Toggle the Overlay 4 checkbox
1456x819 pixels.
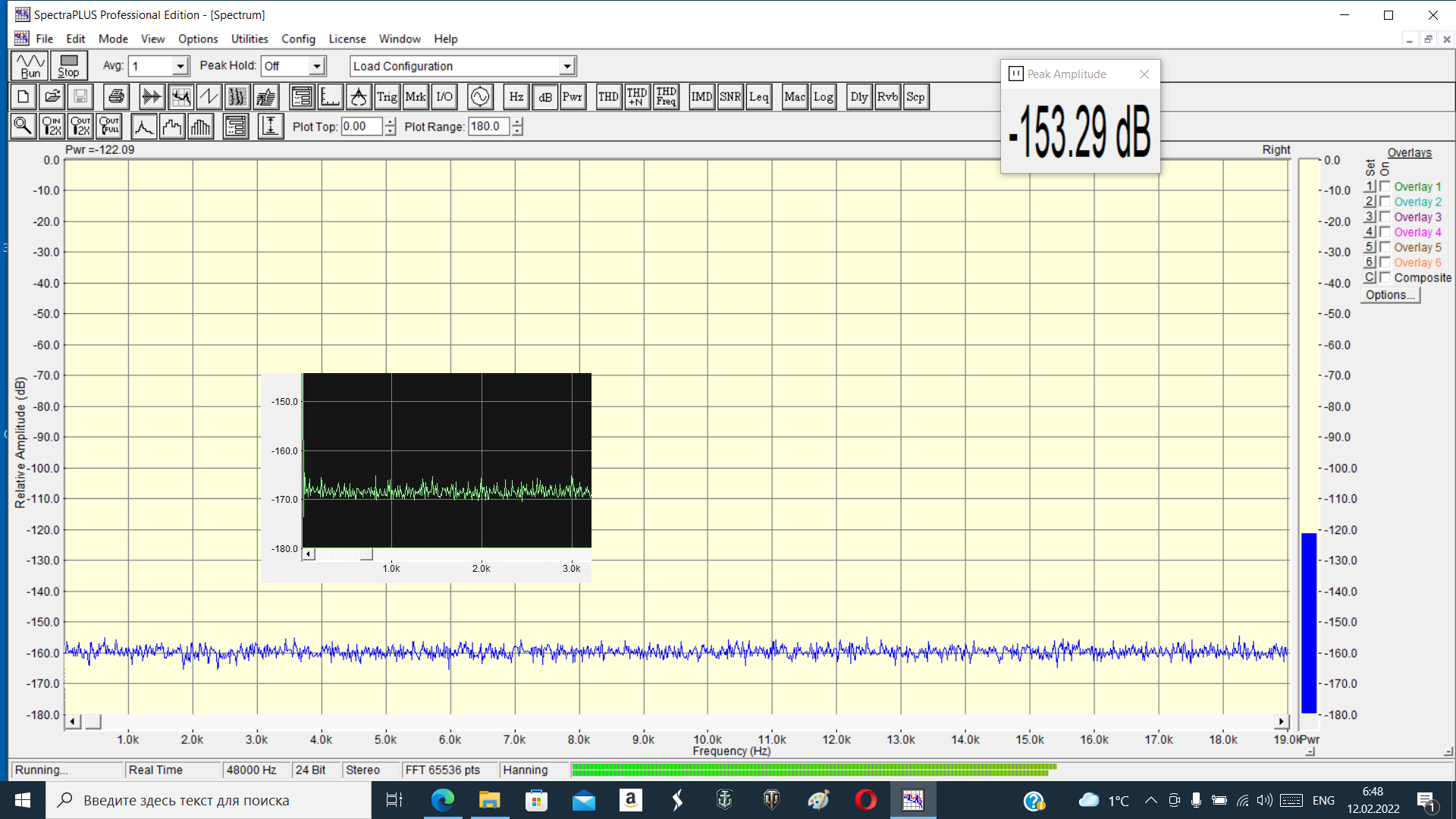coord(1385,232)
